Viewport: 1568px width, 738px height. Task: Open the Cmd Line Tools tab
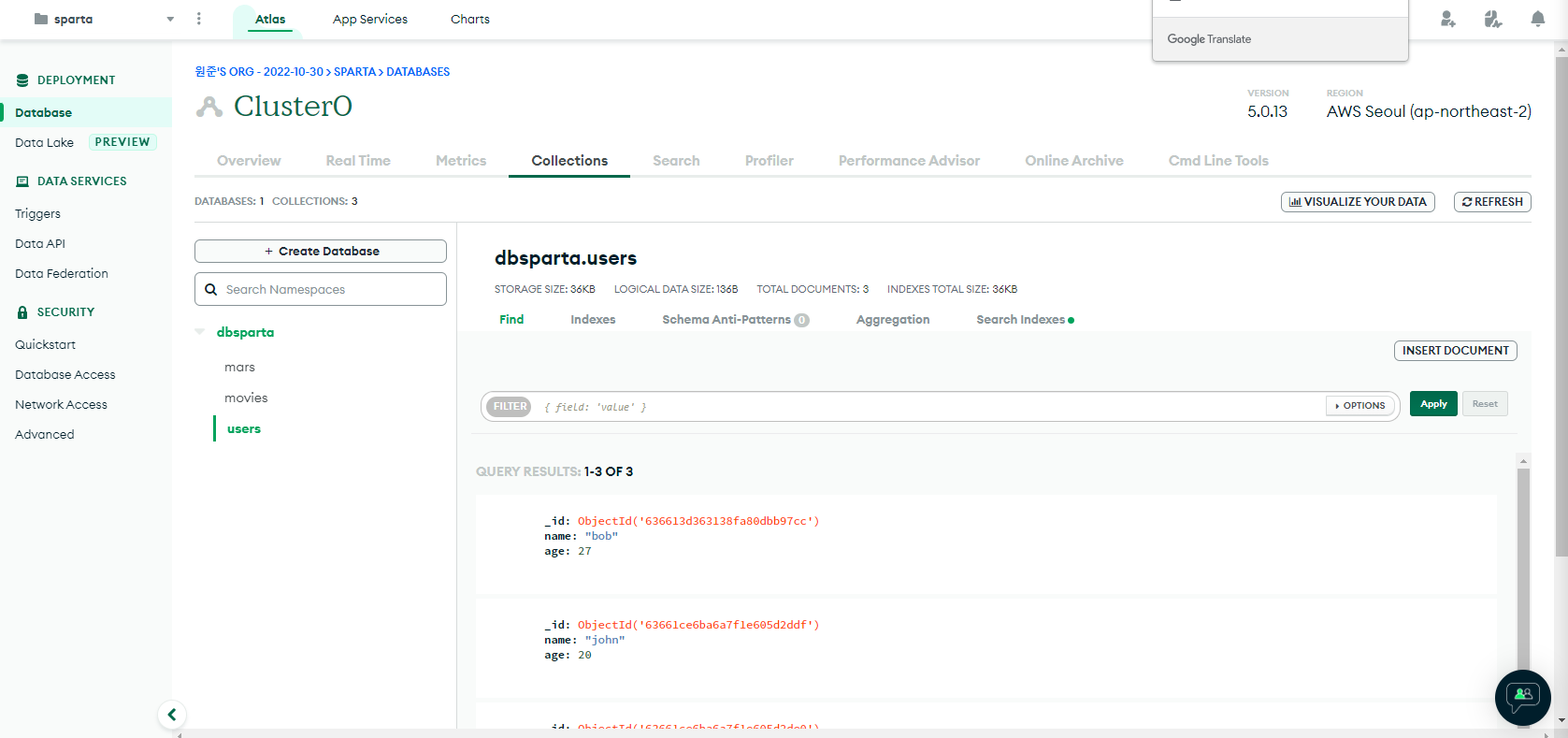[1218, 161]
